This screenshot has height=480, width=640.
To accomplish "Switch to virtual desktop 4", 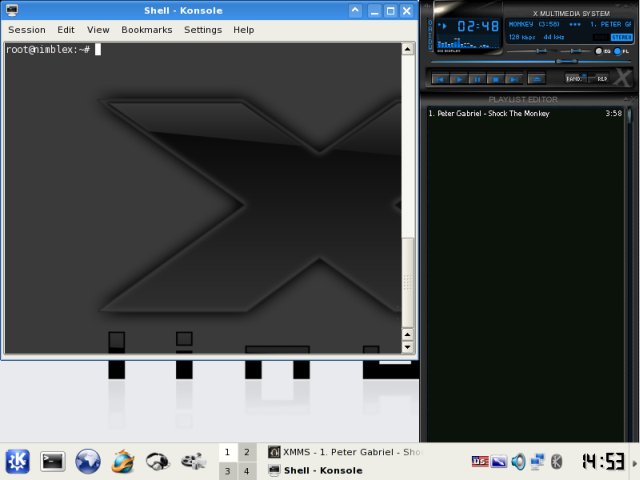I will point(247,471).
